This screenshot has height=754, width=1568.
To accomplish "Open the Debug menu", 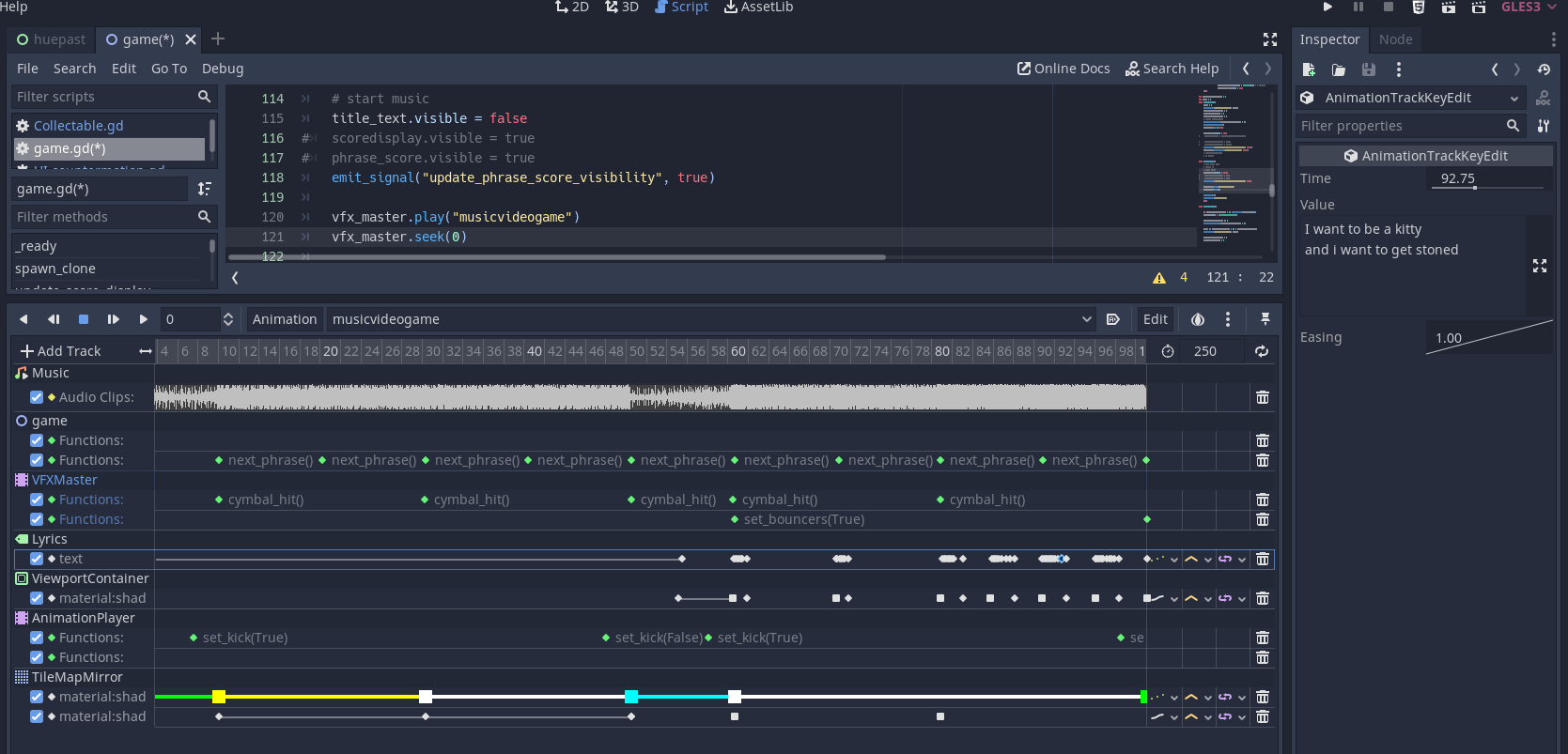I will click(223, 69).
